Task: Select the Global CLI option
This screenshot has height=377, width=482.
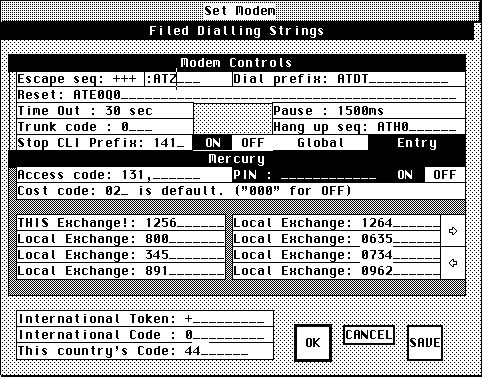Action: (x=320, y=143)
